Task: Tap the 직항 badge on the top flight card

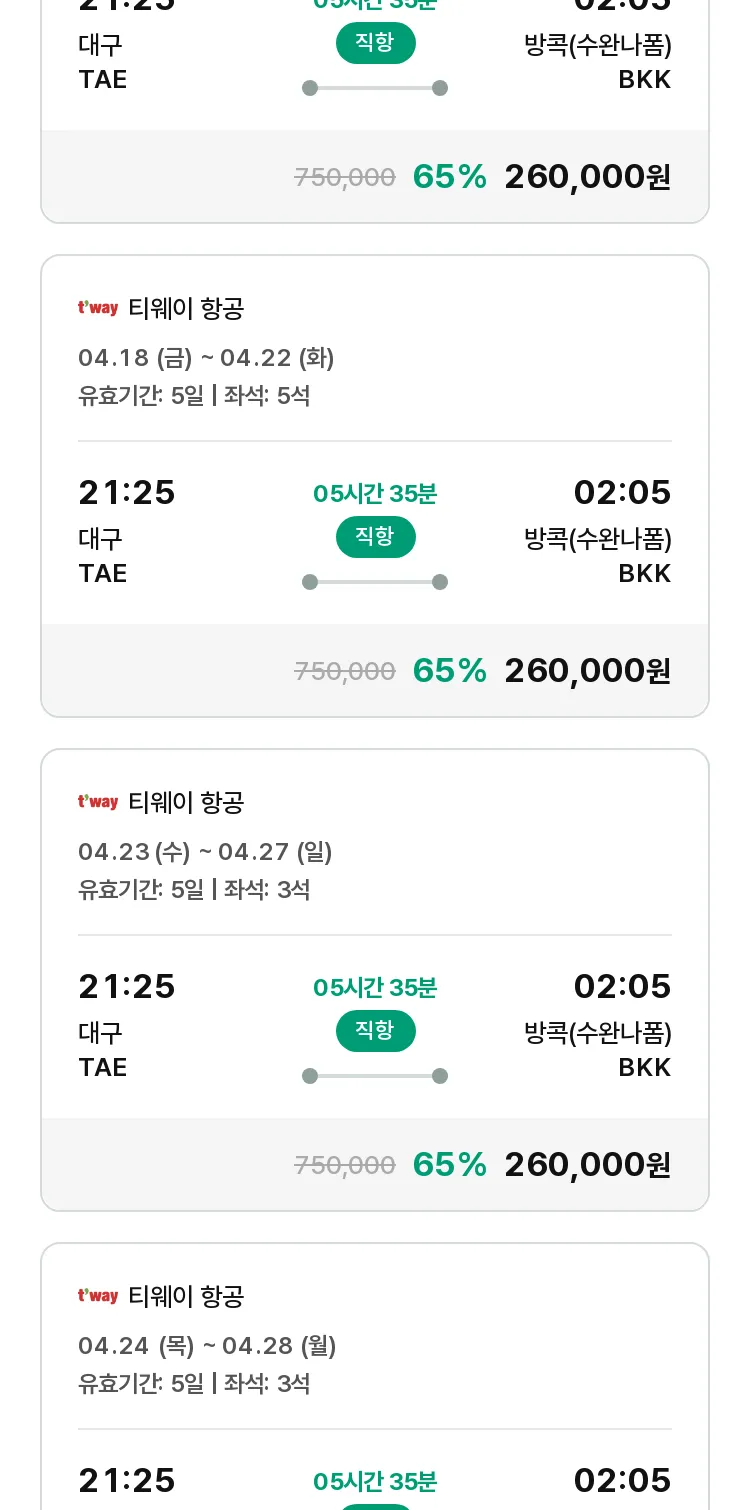Action: [x=375, y=43]
